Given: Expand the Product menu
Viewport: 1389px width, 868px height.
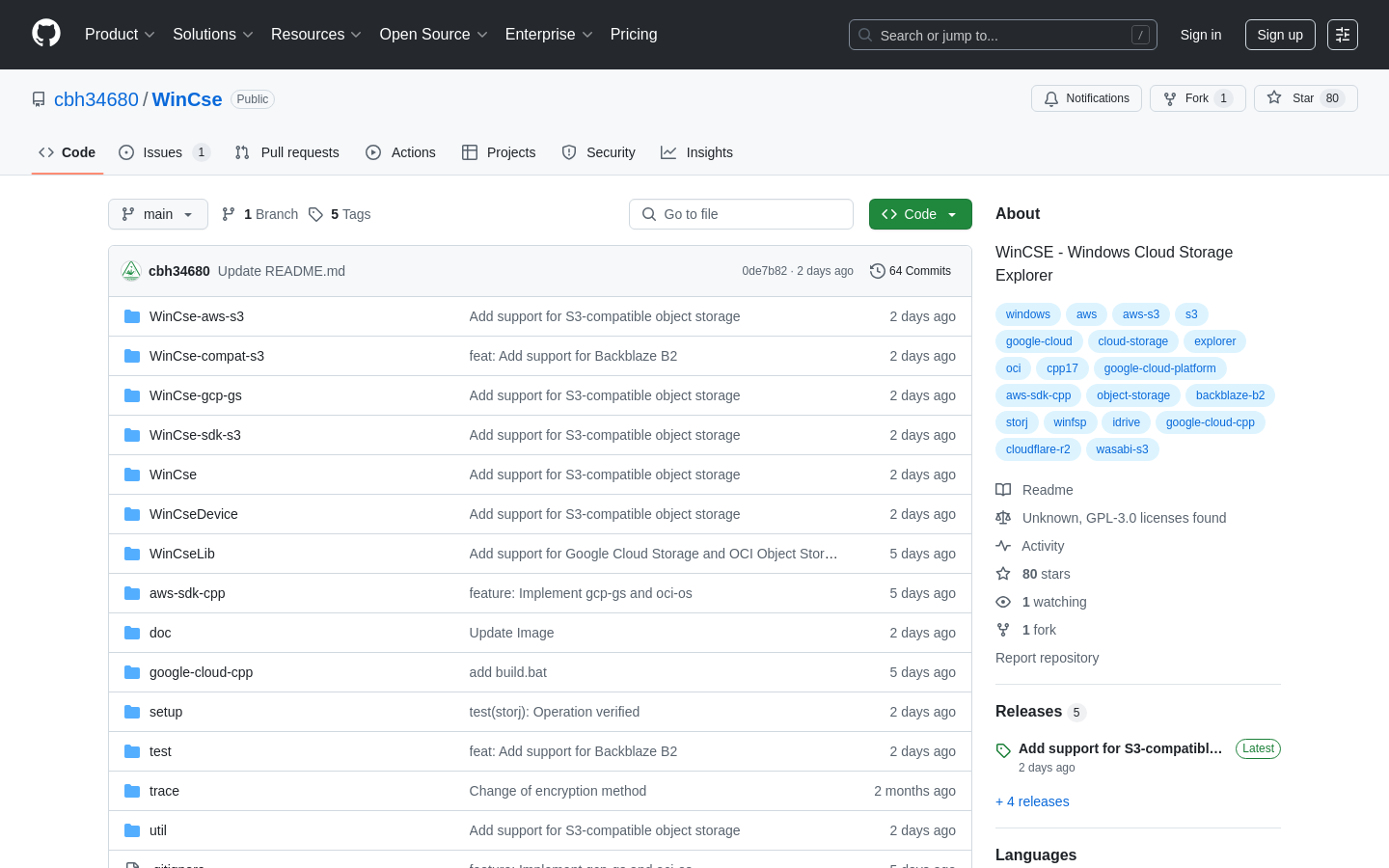Looking at the screenshot, I should (120, 35).
